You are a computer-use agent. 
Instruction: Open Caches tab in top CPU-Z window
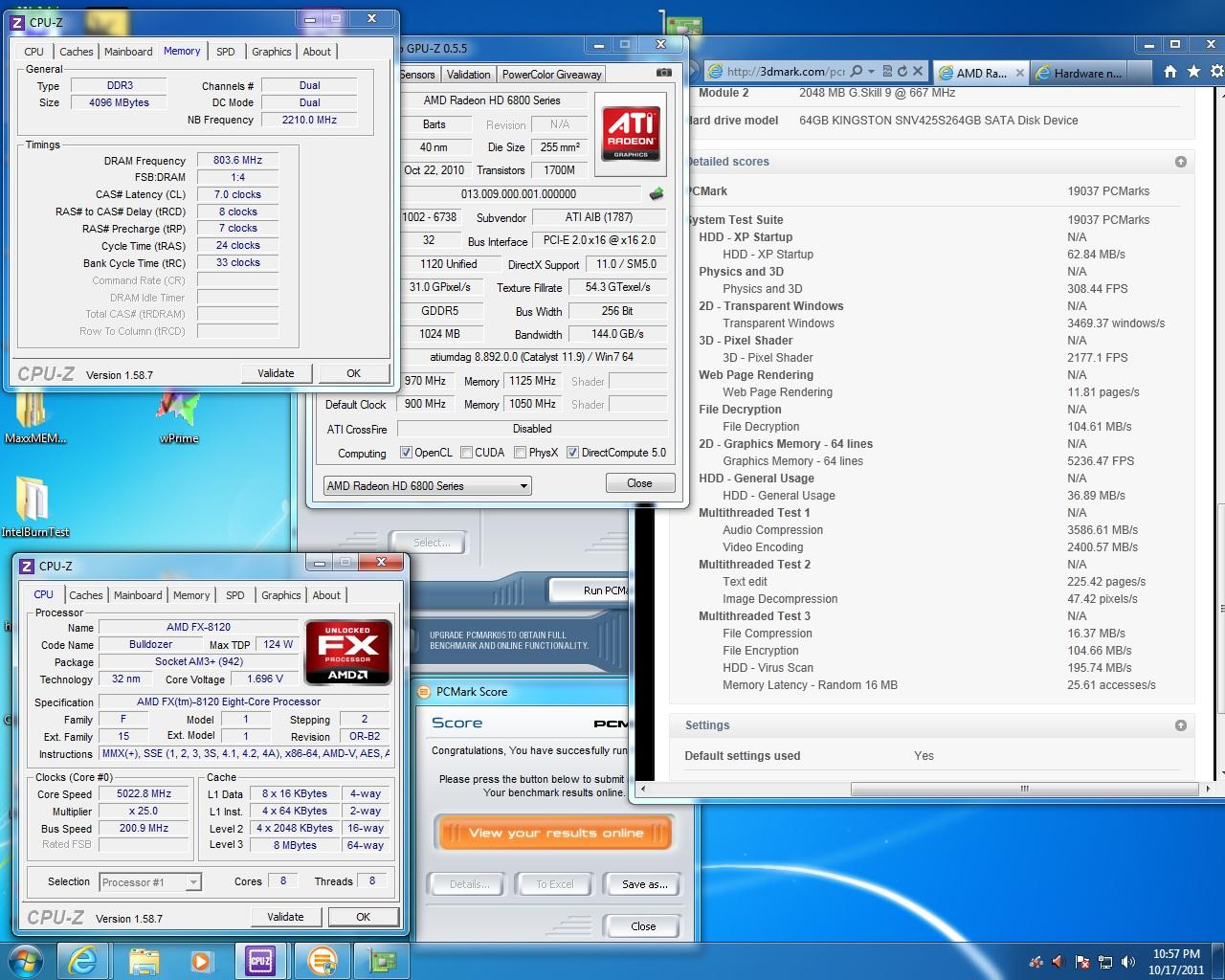[77, 52]
